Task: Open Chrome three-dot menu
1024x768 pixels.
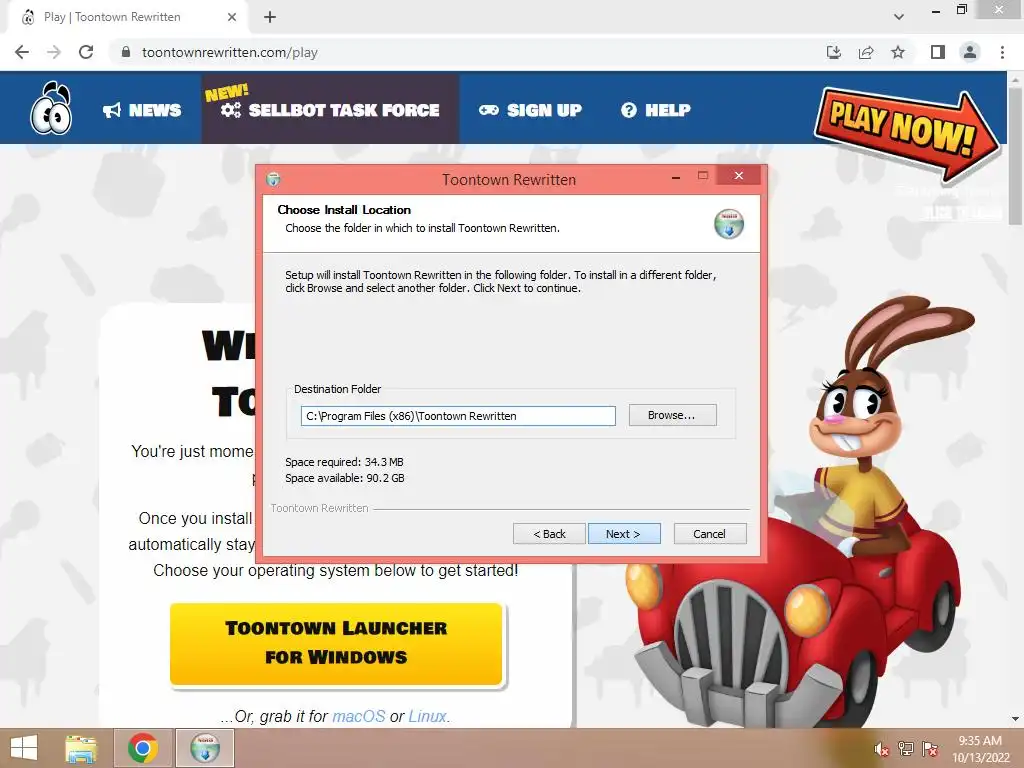Action: coord(1002,52)
